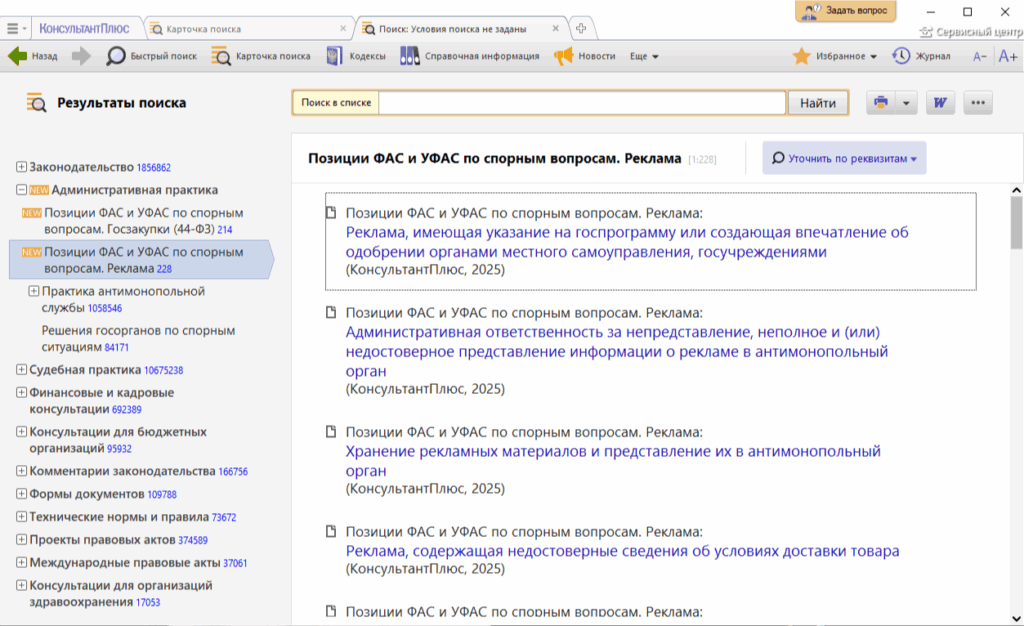Click the green Назад back arrow

coord(18,56)
